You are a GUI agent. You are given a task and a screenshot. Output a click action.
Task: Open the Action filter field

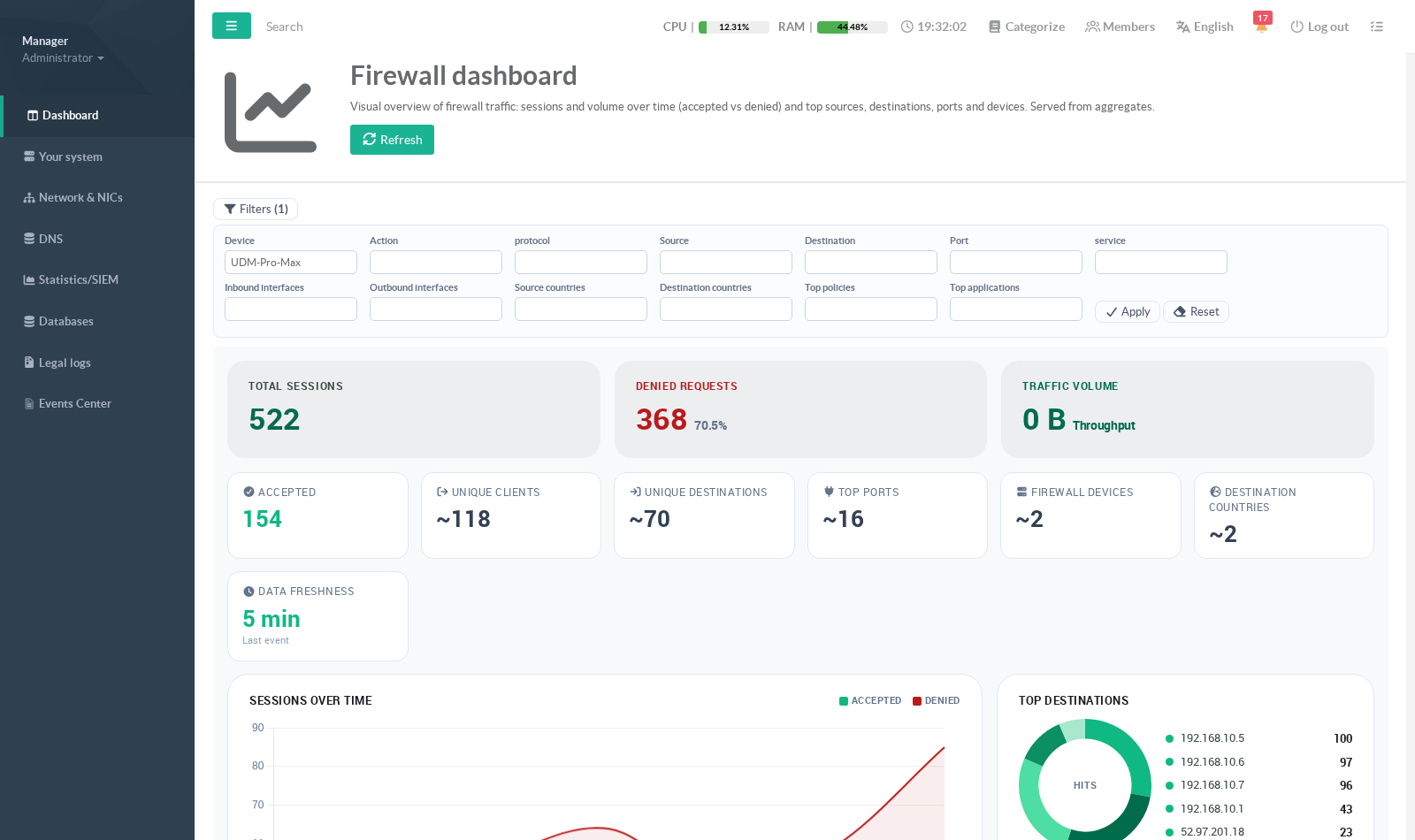point(436,263)
